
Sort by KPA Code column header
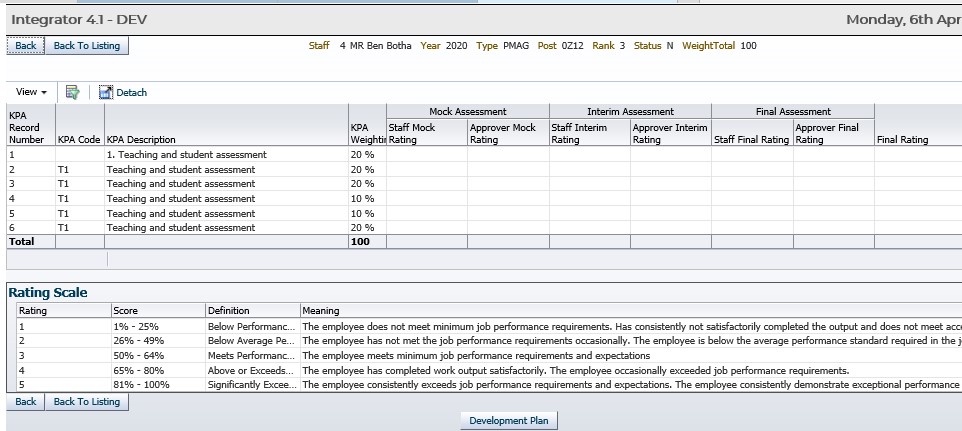coord(79,140)
